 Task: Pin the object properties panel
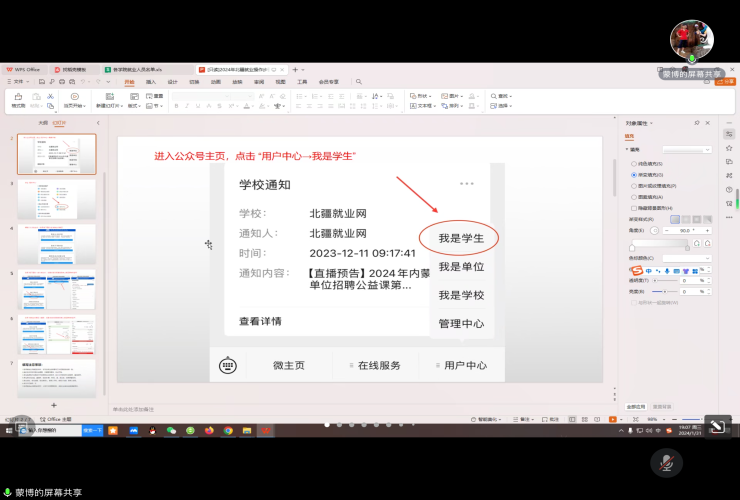pos(697,122)
